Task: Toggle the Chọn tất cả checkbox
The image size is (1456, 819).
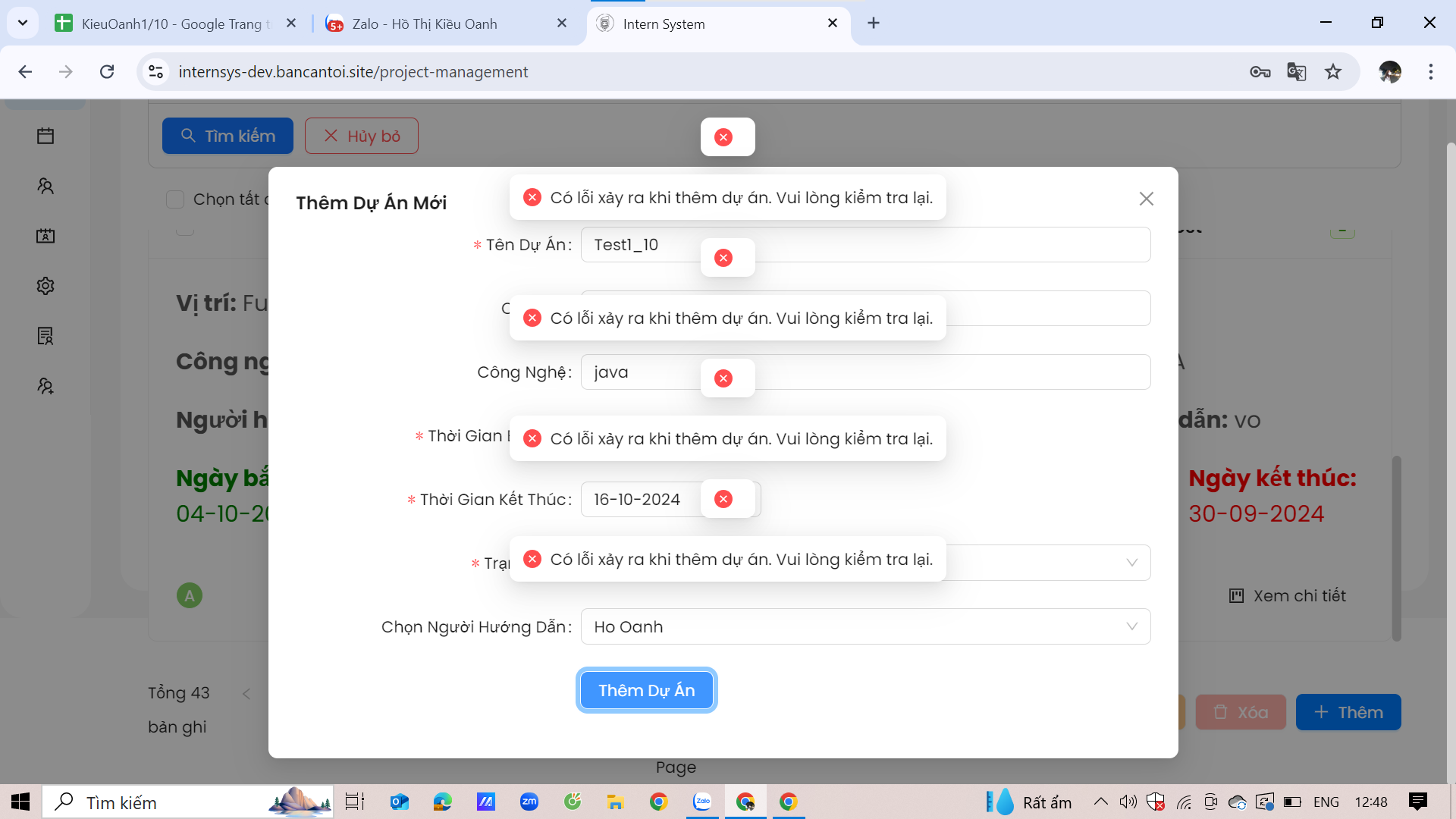Action: (x=175, y=199)
